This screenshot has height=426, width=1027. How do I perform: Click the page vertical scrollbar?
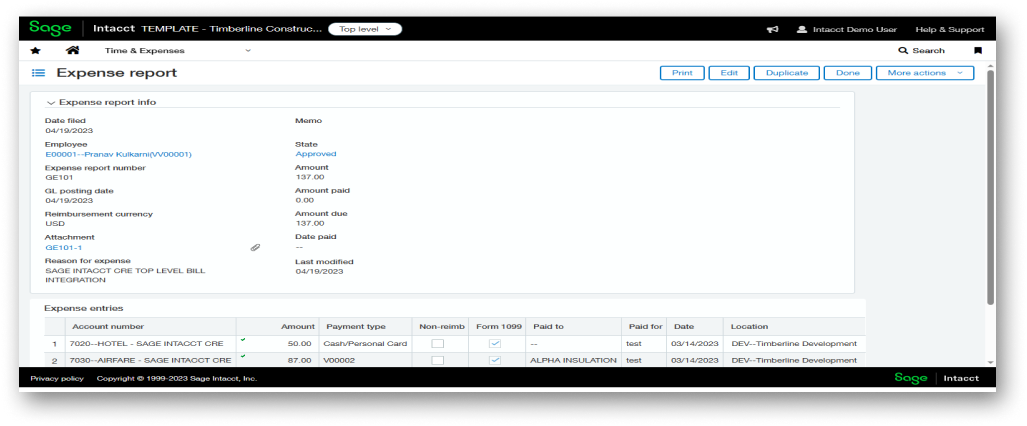tap(990, 187)
